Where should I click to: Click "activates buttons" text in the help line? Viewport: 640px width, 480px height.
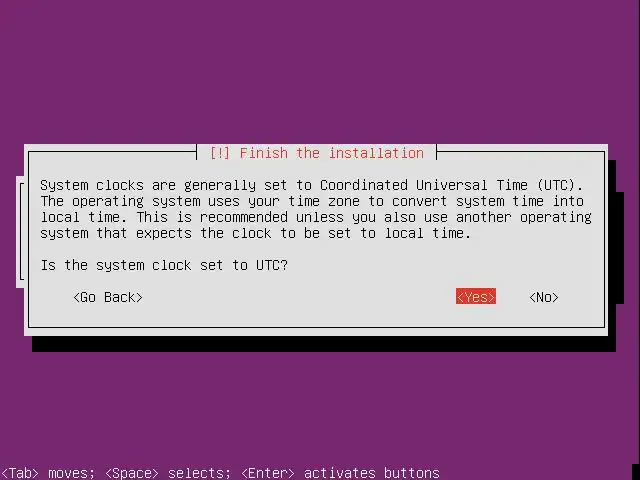pos(371,473)
